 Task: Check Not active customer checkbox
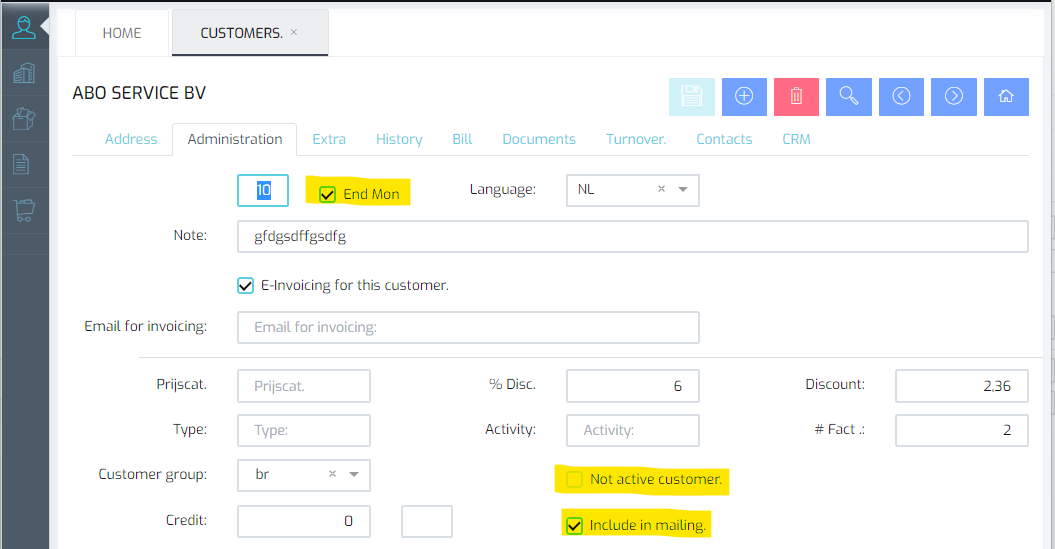point(574,479)
